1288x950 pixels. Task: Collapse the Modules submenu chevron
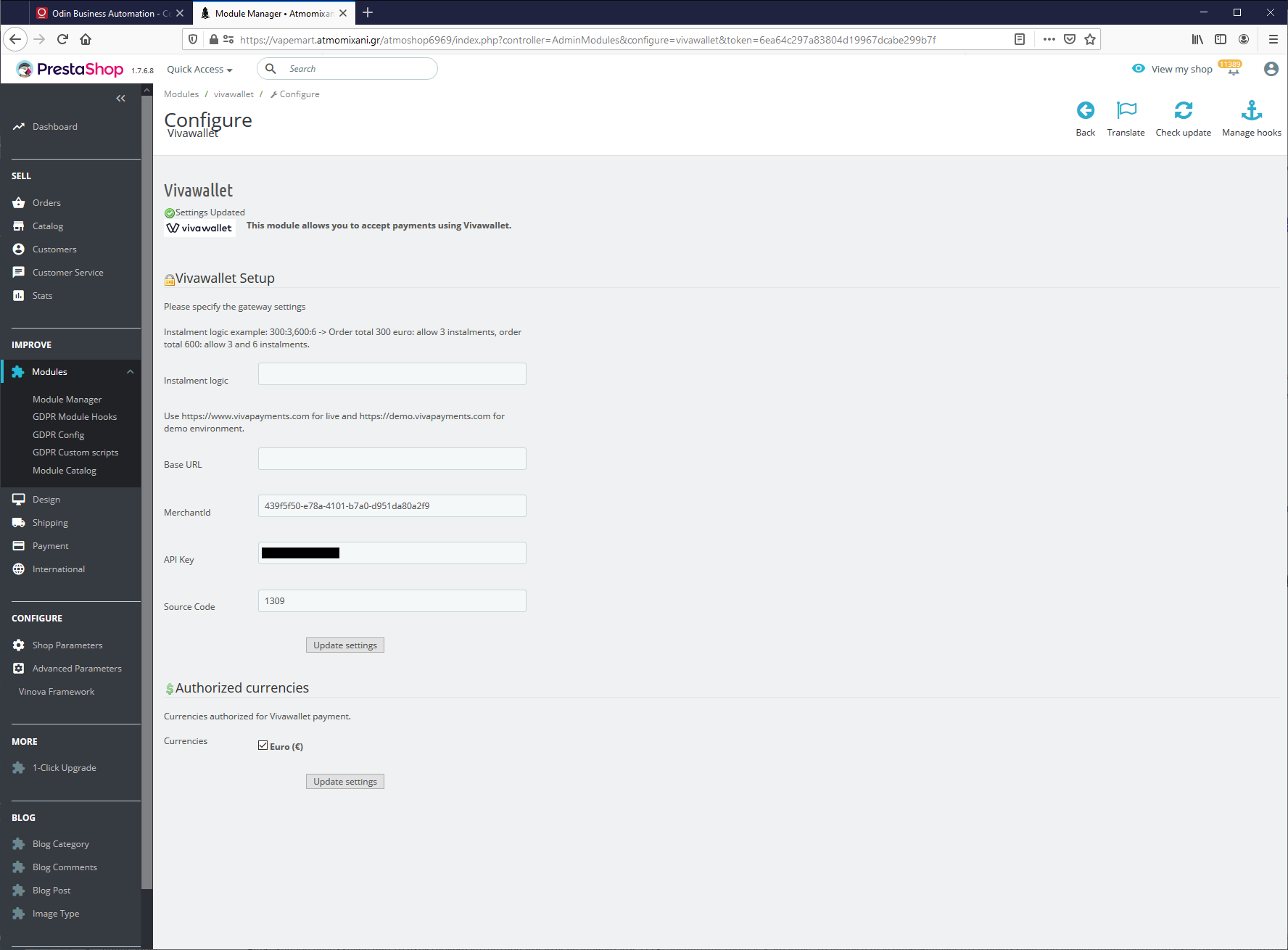(x=130, y=371)
